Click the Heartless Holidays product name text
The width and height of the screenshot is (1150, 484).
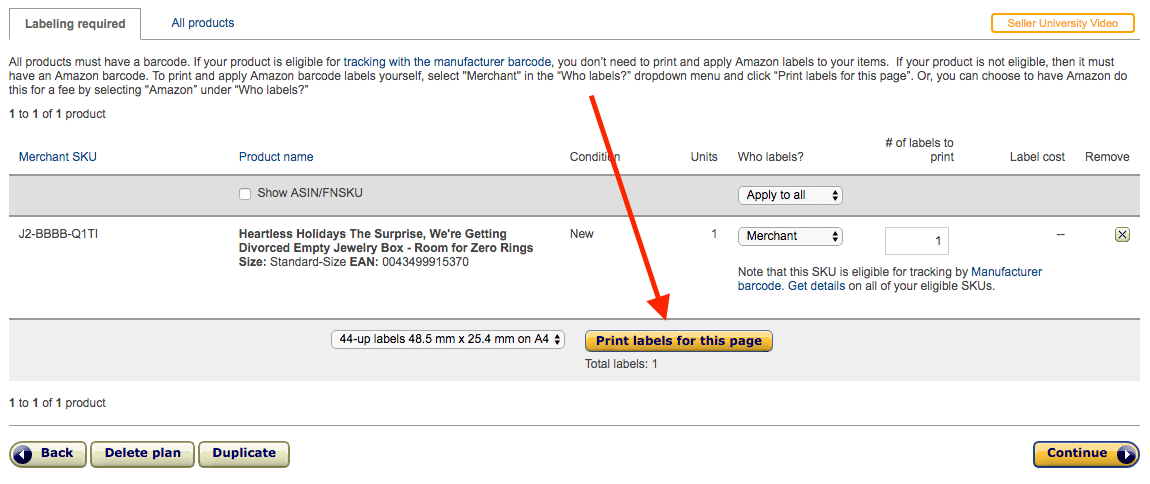pos(386,241)
